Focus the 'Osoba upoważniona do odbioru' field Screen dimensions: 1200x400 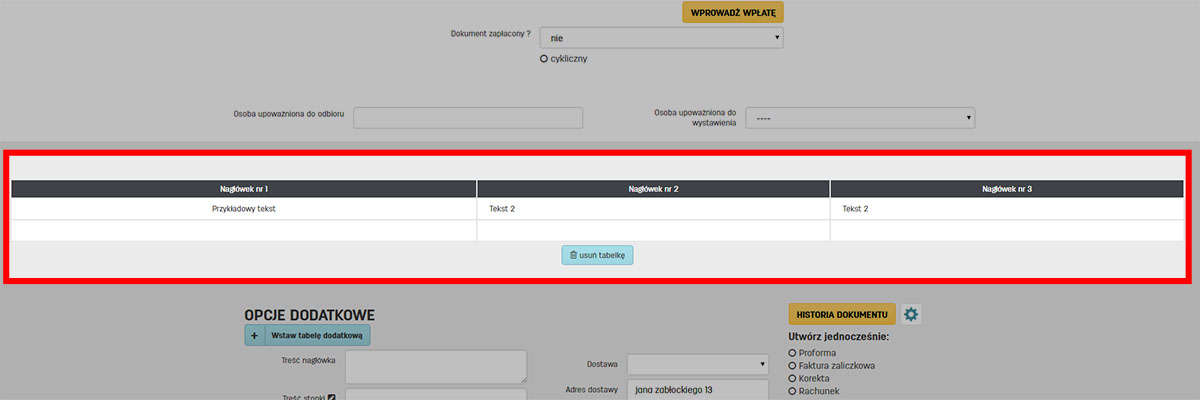tap(467, 118)
